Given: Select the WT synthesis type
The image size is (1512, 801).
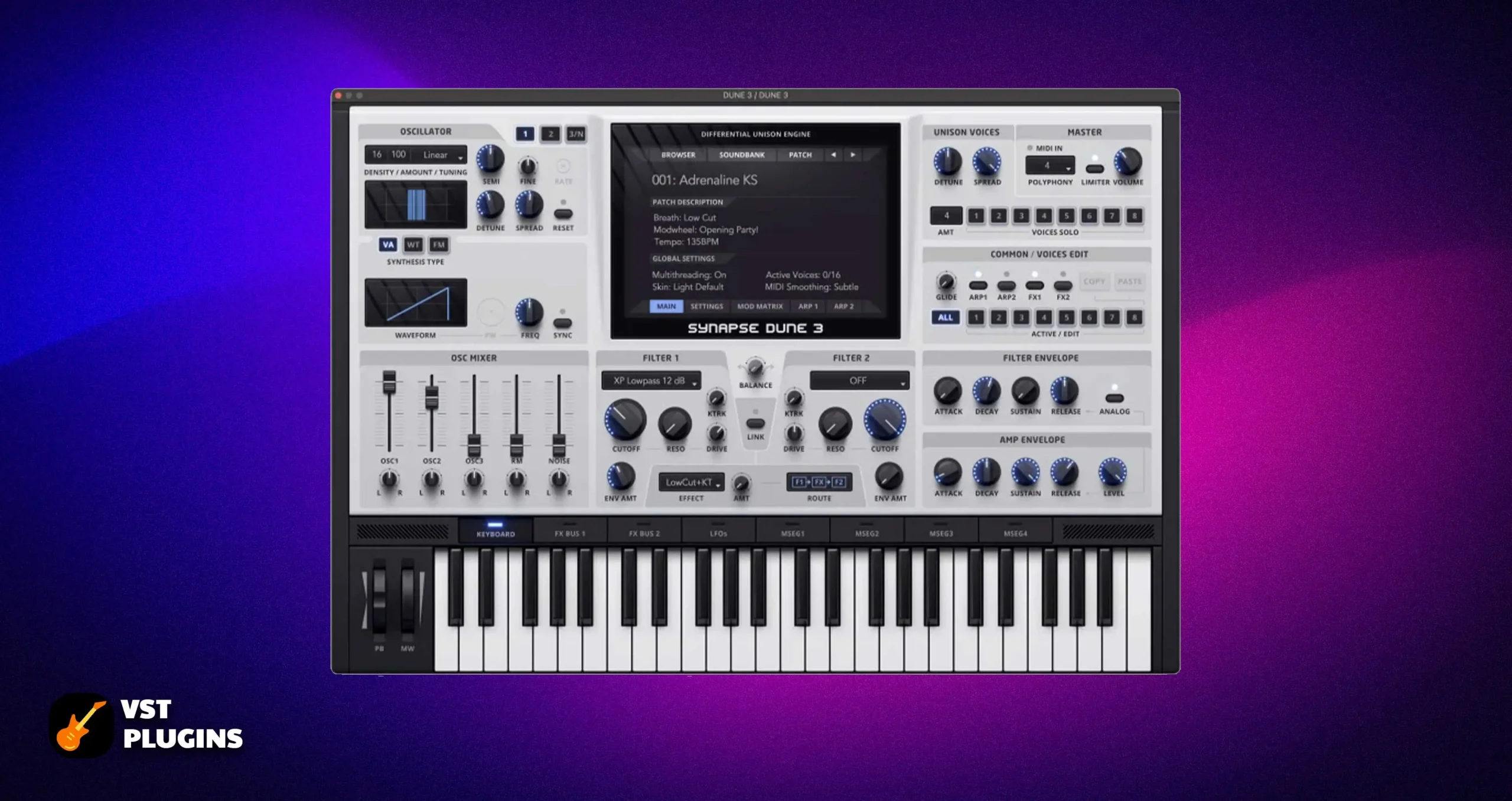Looking at the screenshot, I should click(413, 244).
